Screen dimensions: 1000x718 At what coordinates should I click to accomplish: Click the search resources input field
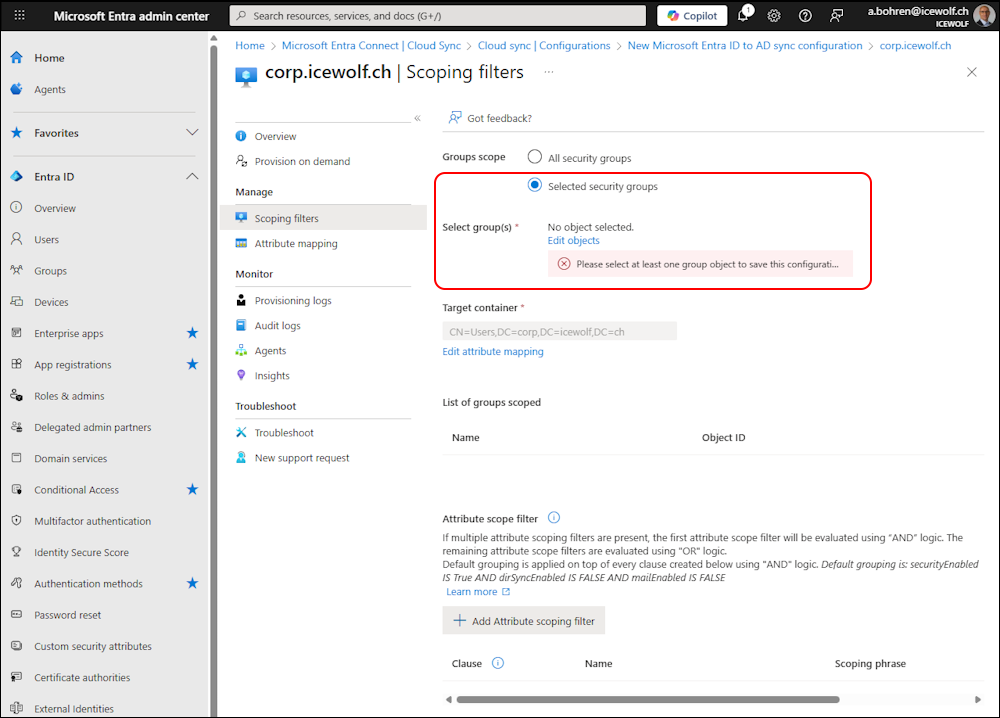tap(437, 16)
